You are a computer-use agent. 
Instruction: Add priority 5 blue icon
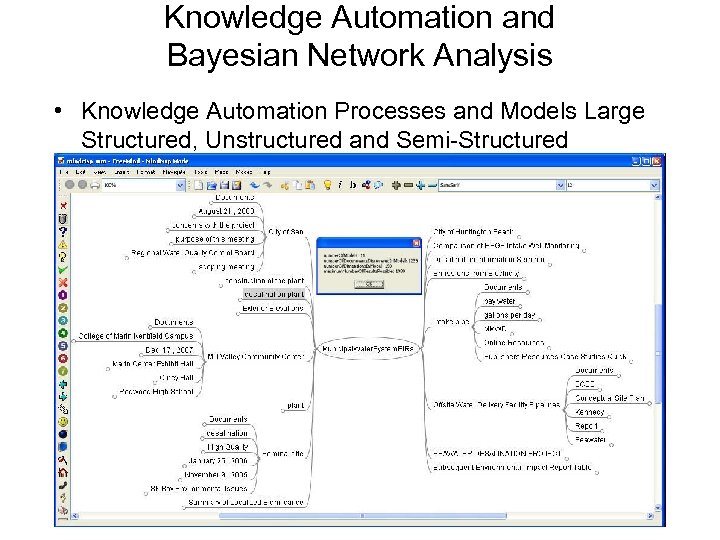click(63, 346)
